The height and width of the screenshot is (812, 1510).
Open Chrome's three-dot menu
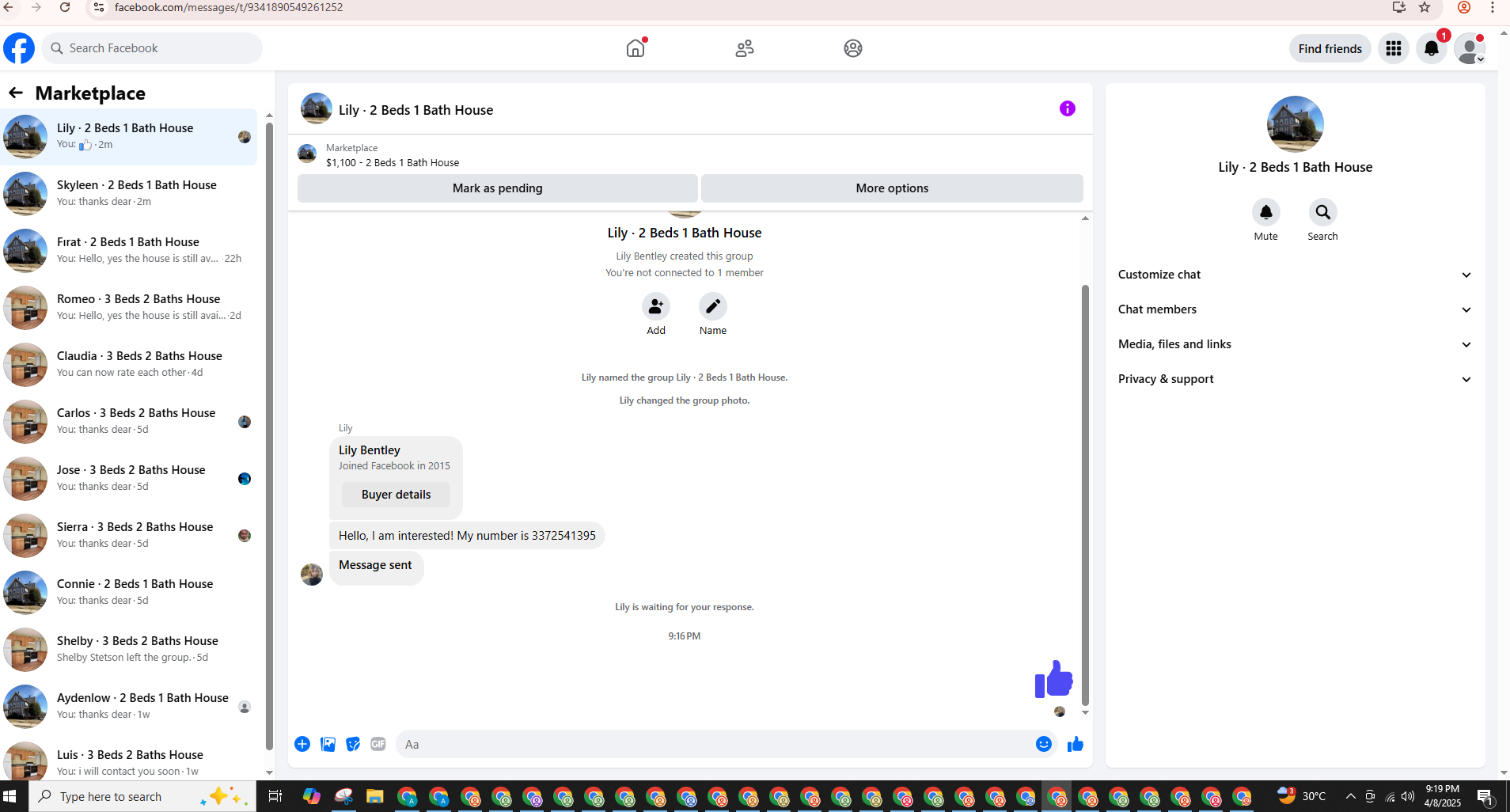pyautogui.click(x=1493, y=7)
